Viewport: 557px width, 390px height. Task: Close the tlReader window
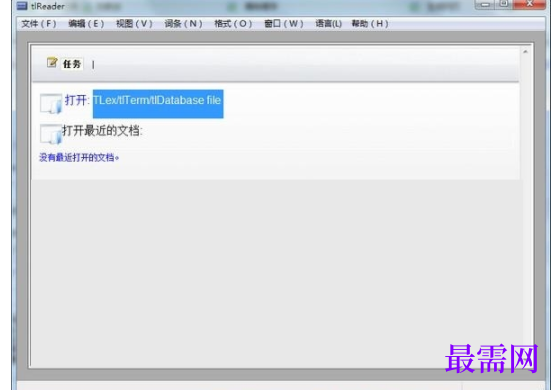tap(529, 4)
